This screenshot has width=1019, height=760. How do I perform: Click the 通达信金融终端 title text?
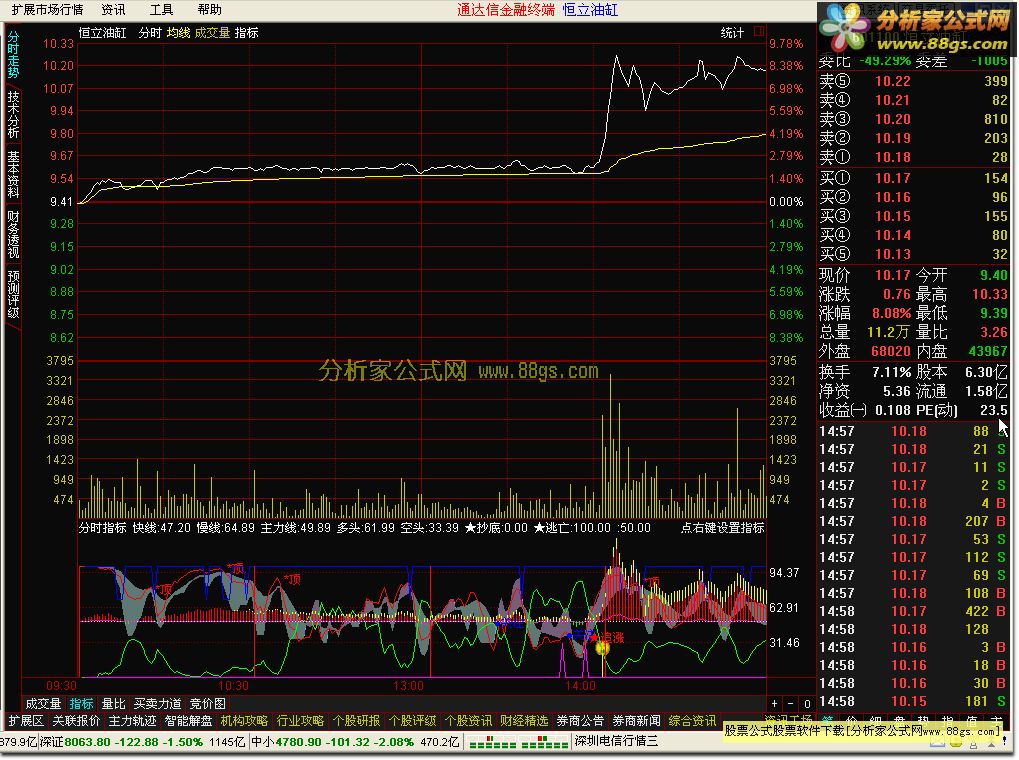click(506, 10)
